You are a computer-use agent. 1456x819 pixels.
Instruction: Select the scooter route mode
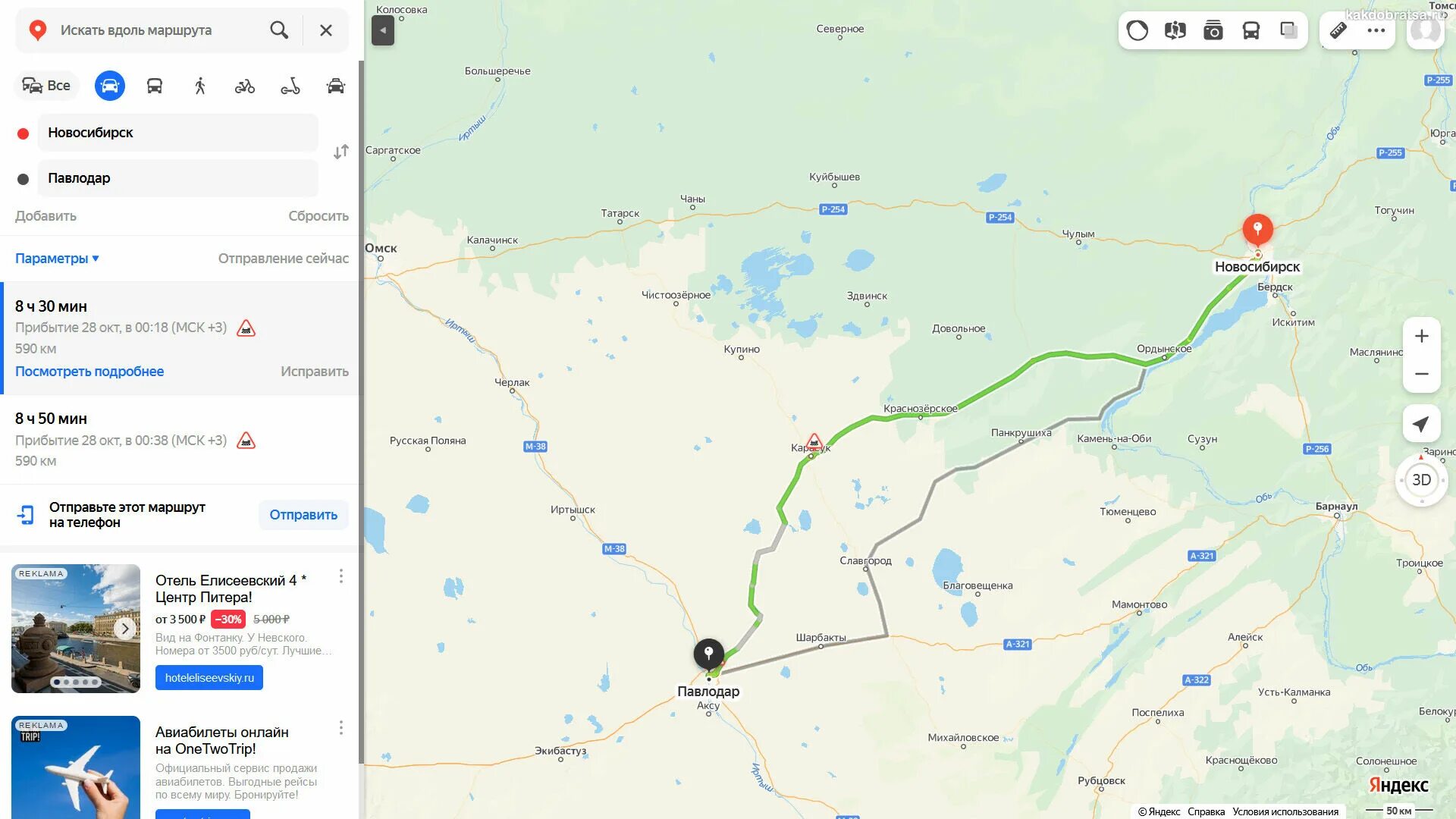coord(290,86)
